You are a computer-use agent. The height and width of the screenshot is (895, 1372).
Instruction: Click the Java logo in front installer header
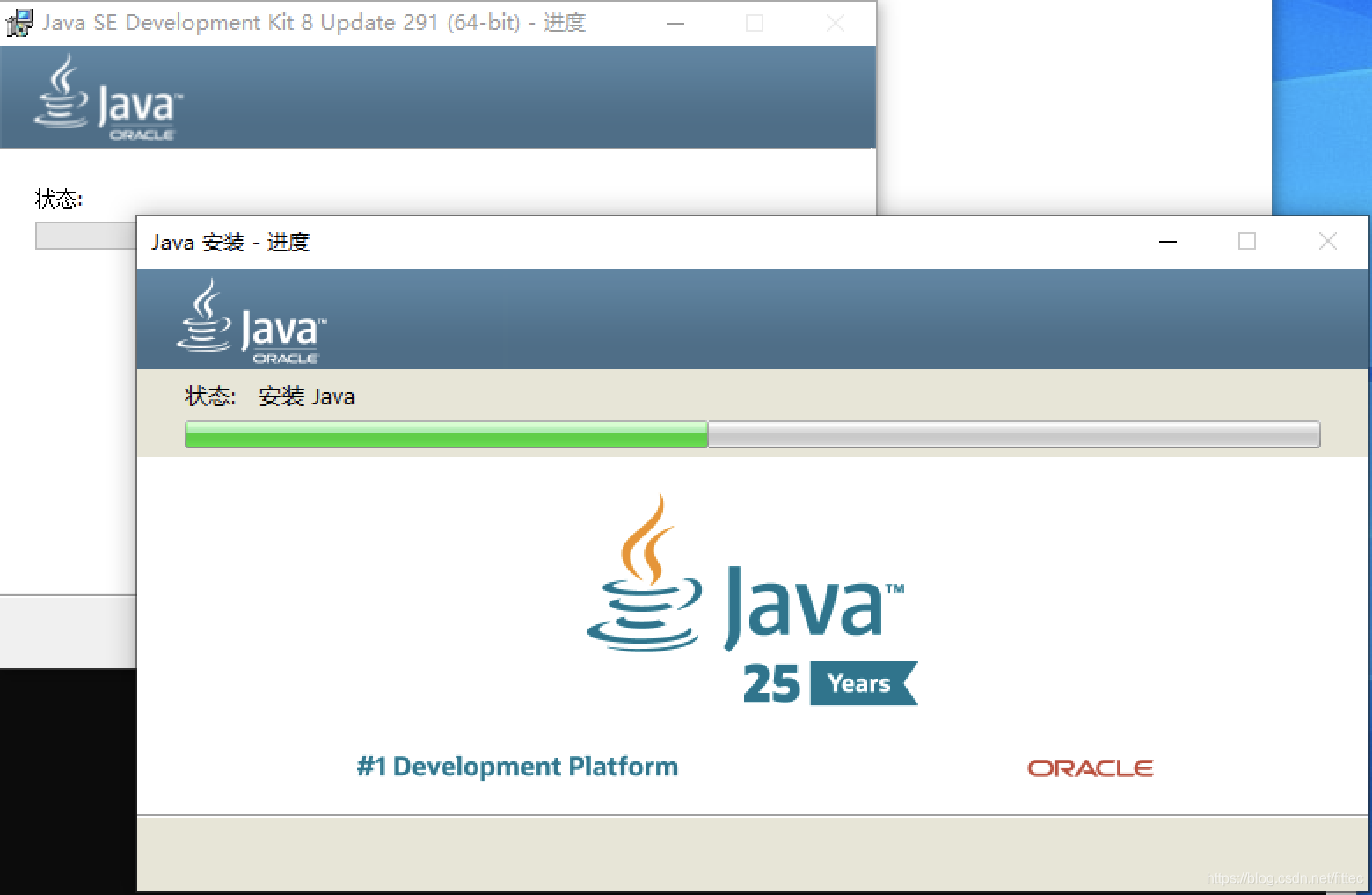252,321
